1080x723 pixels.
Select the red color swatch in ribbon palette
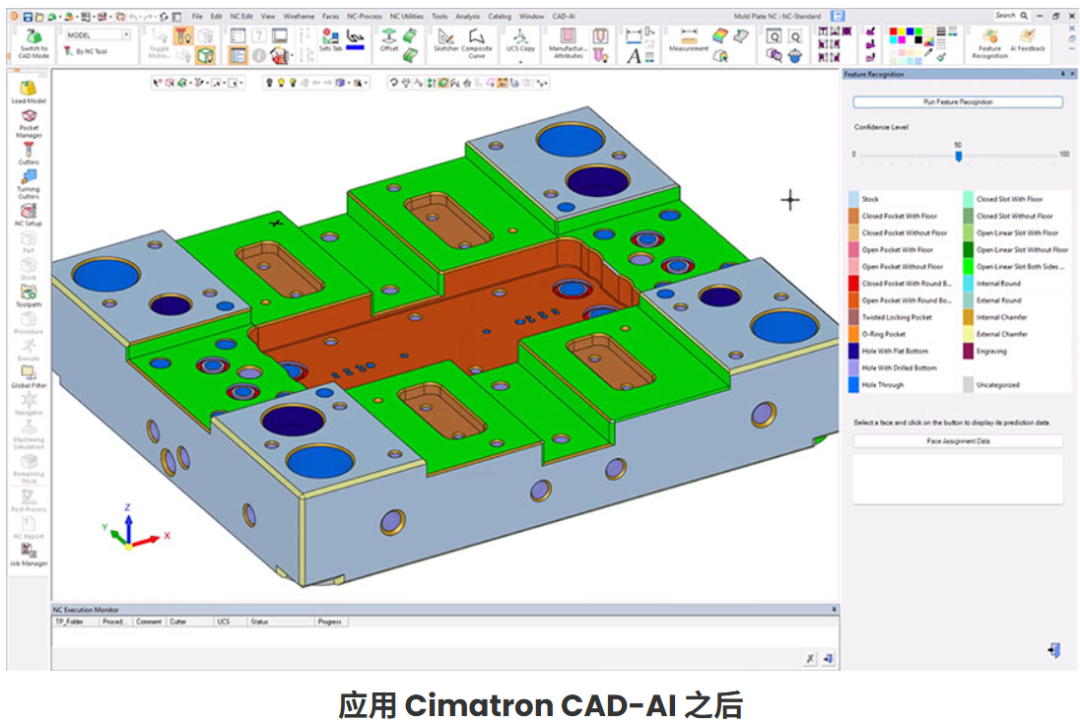(x=893, y=32)
